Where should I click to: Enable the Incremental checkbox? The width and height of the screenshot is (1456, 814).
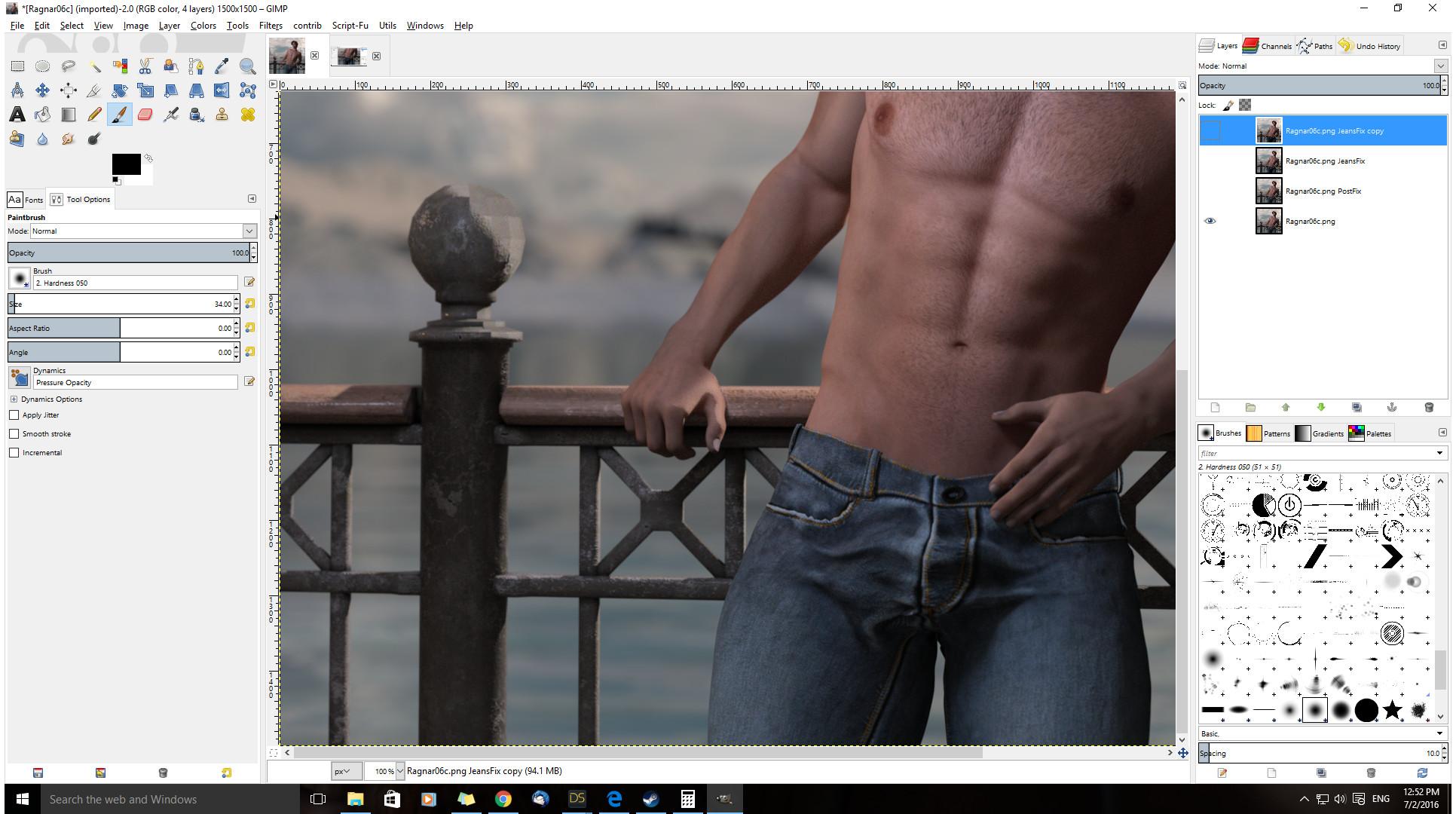coord(14,453)
